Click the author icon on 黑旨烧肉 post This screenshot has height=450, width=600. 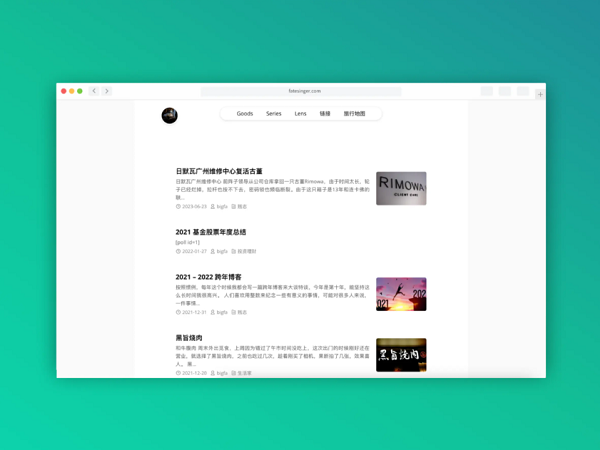click(x=213, y=373)
